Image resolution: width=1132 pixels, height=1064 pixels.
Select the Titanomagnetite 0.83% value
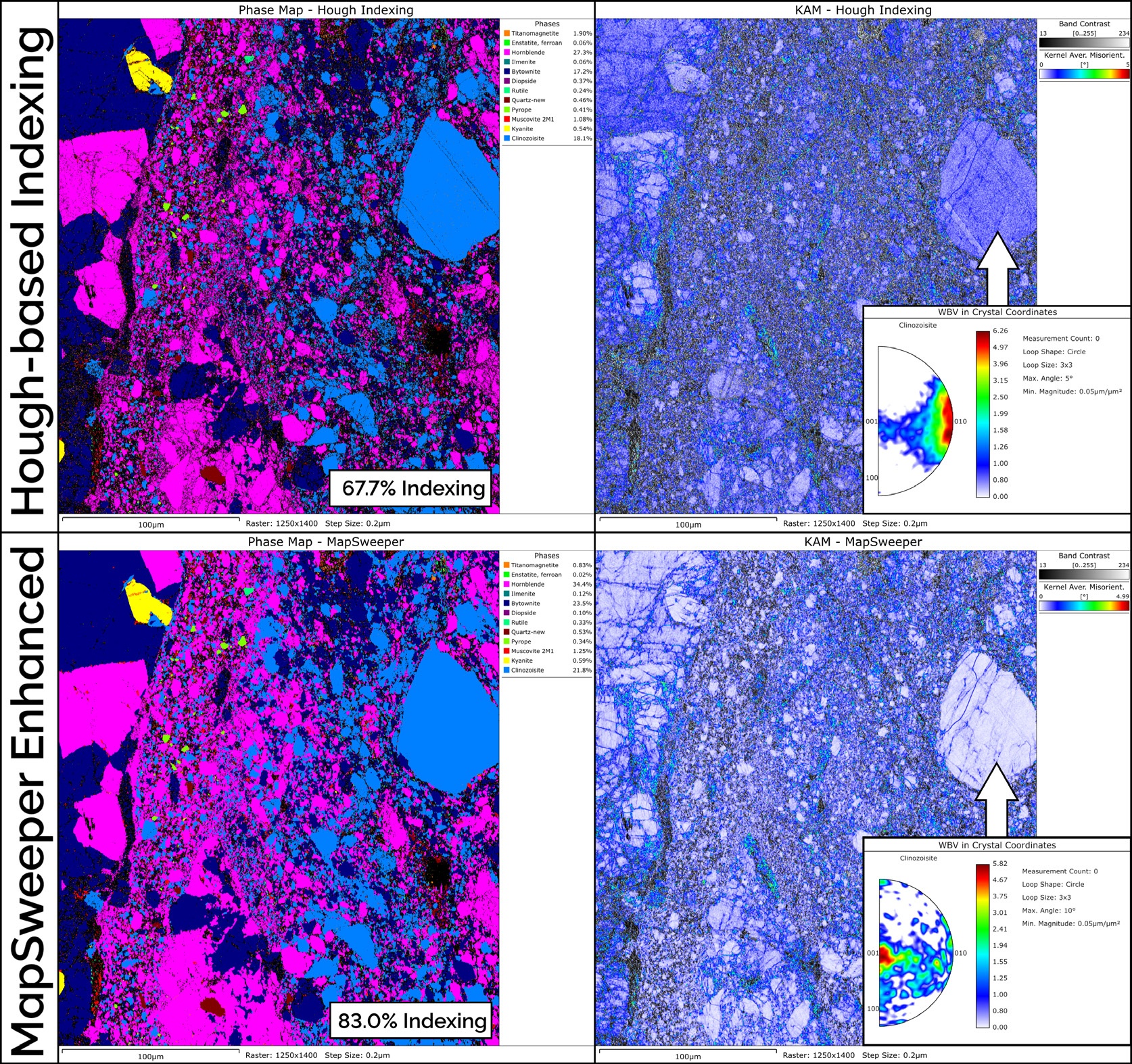point(582,565)
